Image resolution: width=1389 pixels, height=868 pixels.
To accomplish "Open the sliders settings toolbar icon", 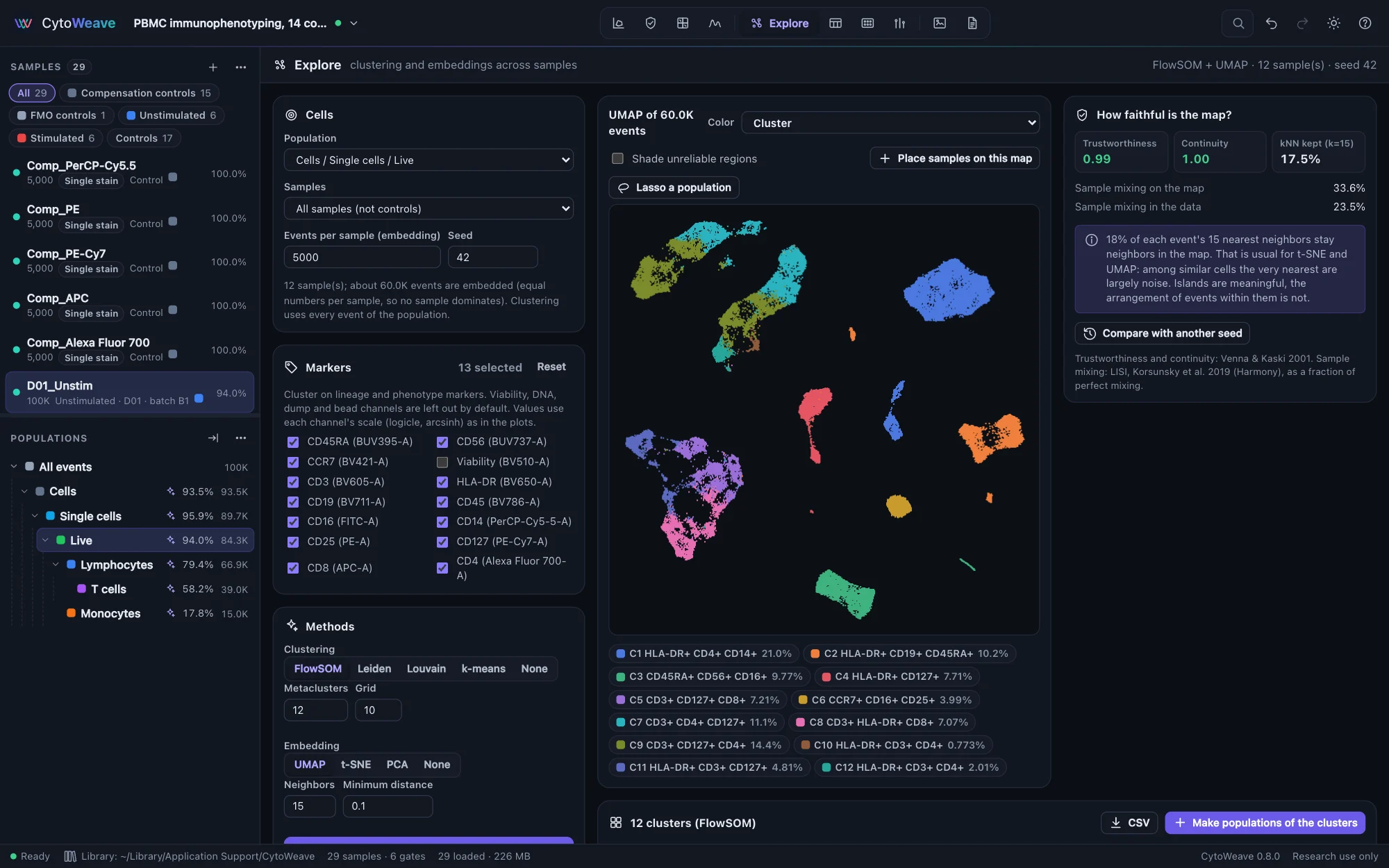I will point(899,23).
